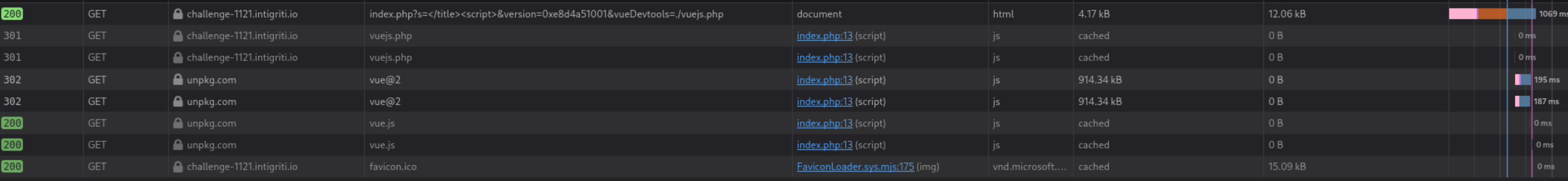
Task: Click unpkg.com domain in the 187 ms row
Action: click(211, 101)
